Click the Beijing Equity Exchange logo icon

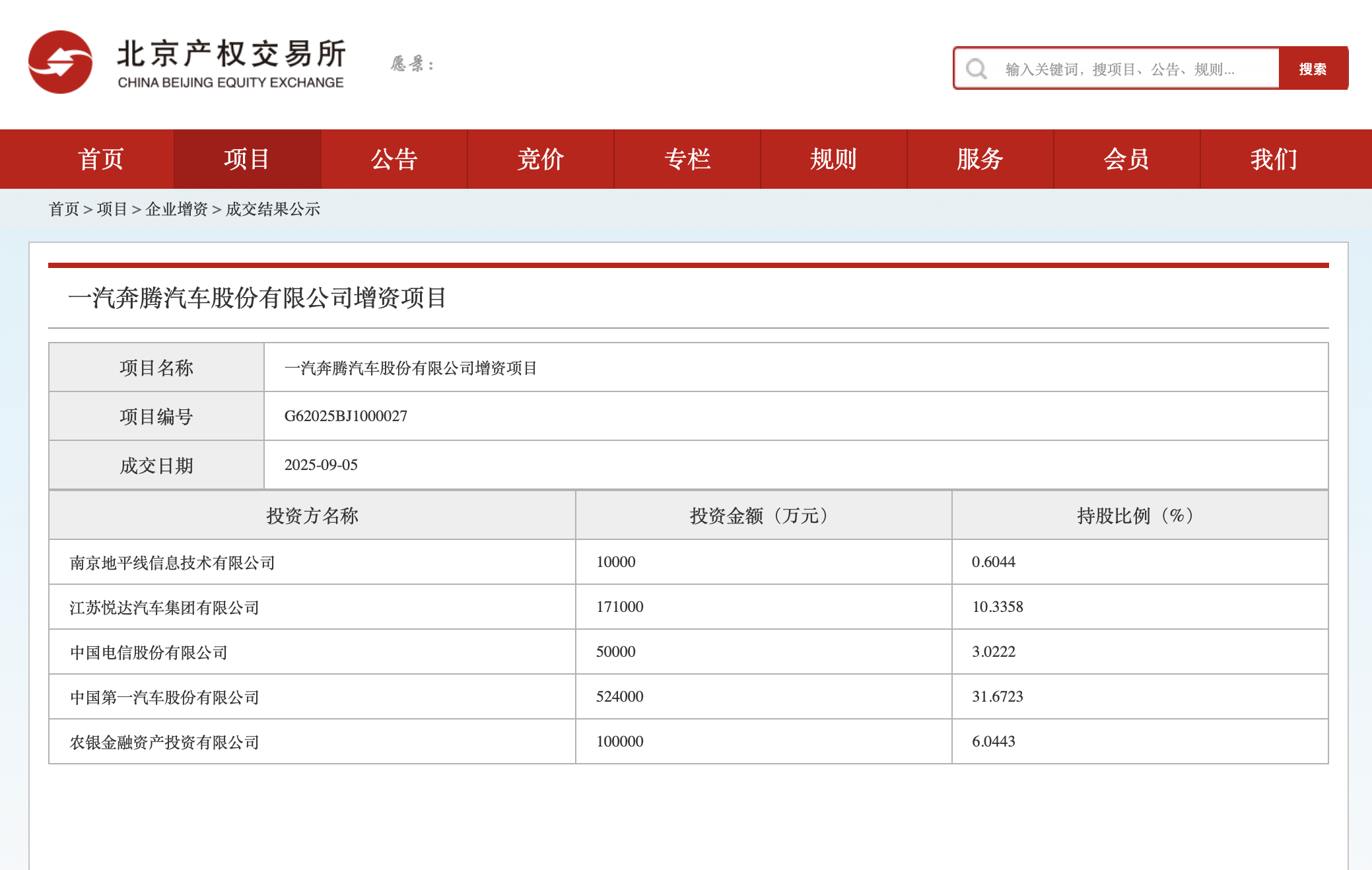pyautogui.click(x=60, y=62)
